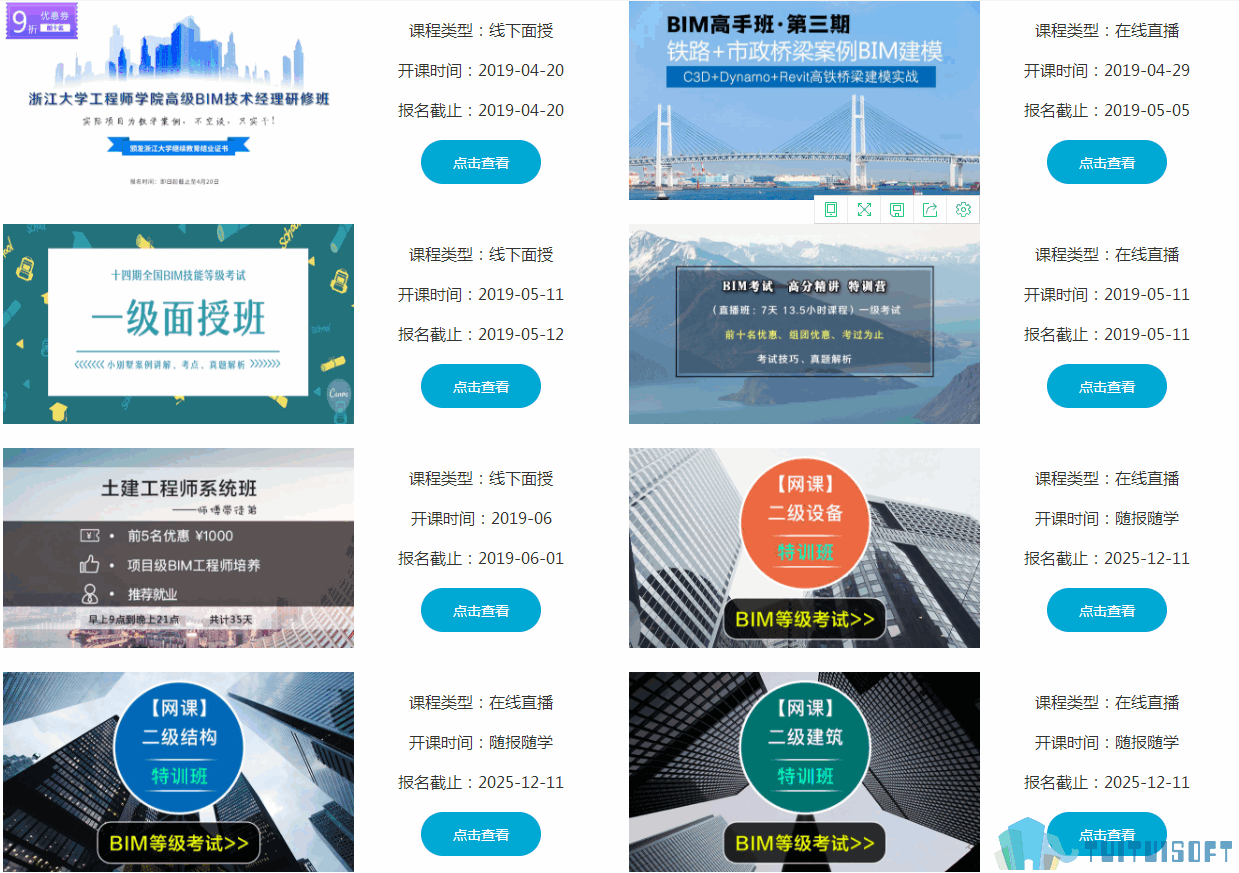Open the 二级建筑 特训班 course image
This screenshot has width=1239, height=873.
(804, 772)
